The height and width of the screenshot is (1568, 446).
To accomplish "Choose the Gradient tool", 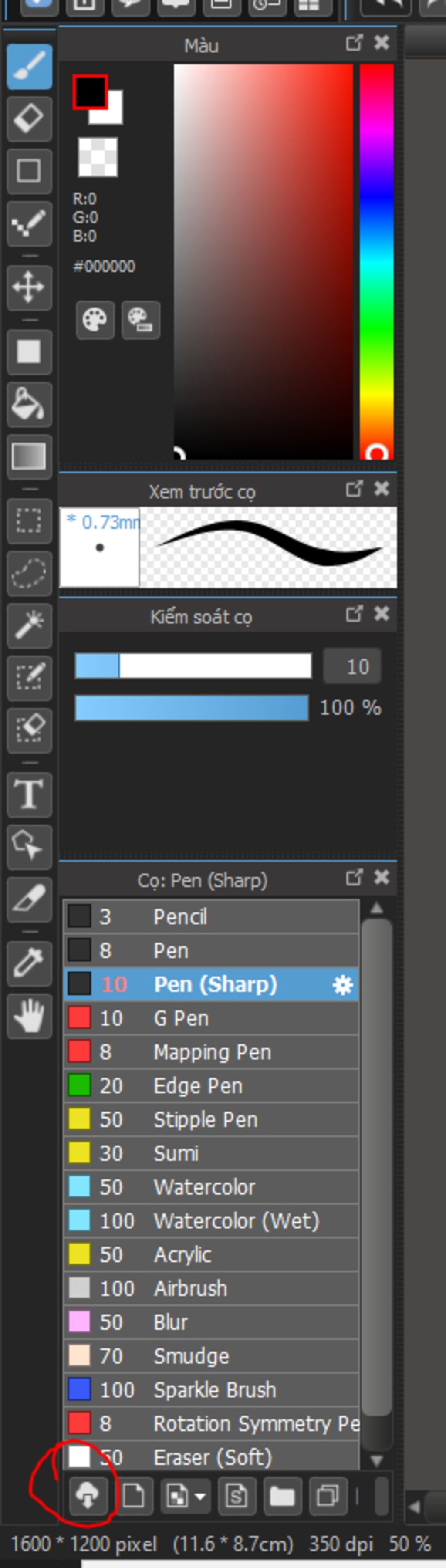I will click(x=29, y=456).
